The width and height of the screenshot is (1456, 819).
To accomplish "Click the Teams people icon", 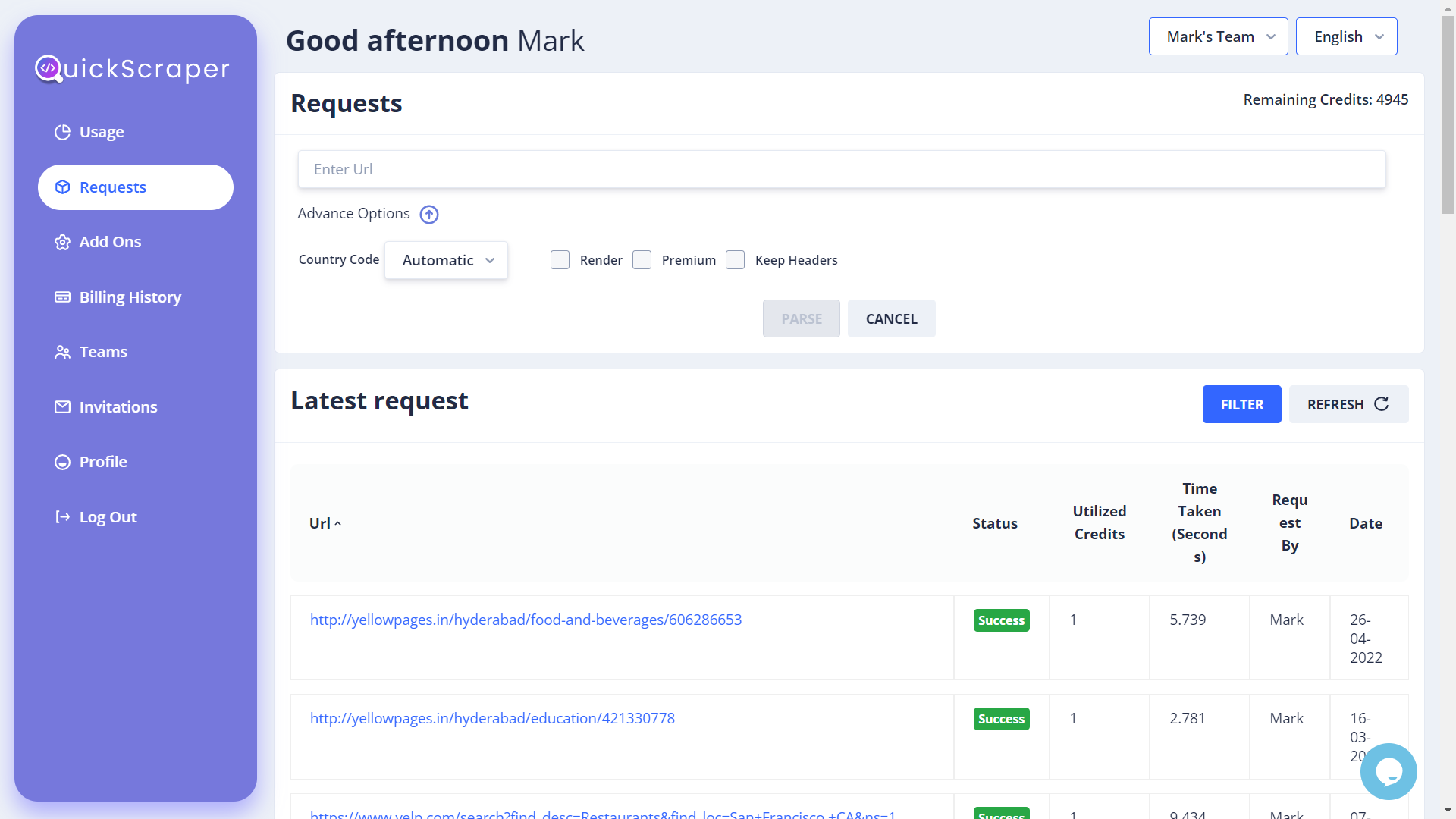I will [x=62, y=352].
